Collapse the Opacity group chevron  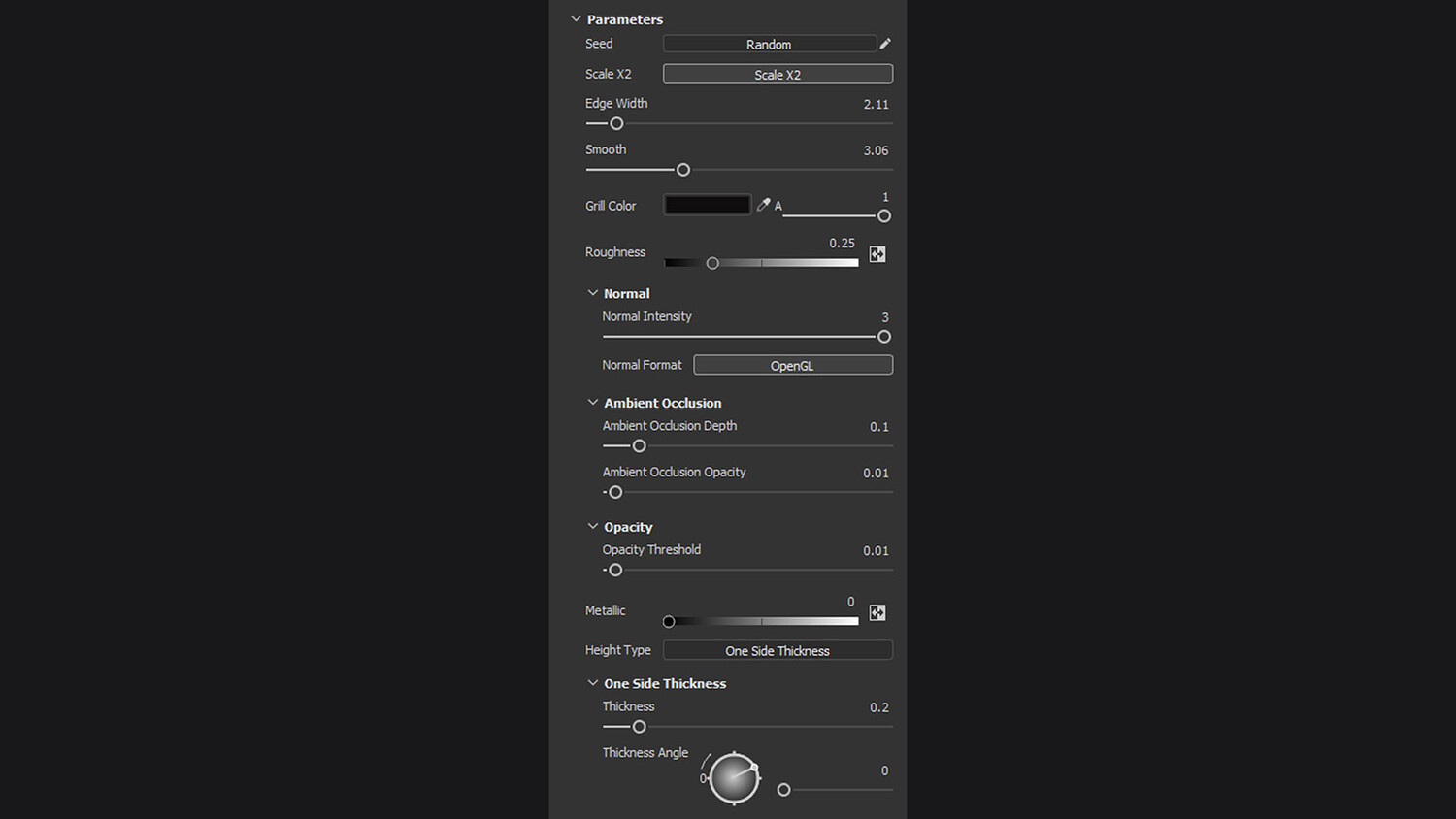click(x=593, y=527)
